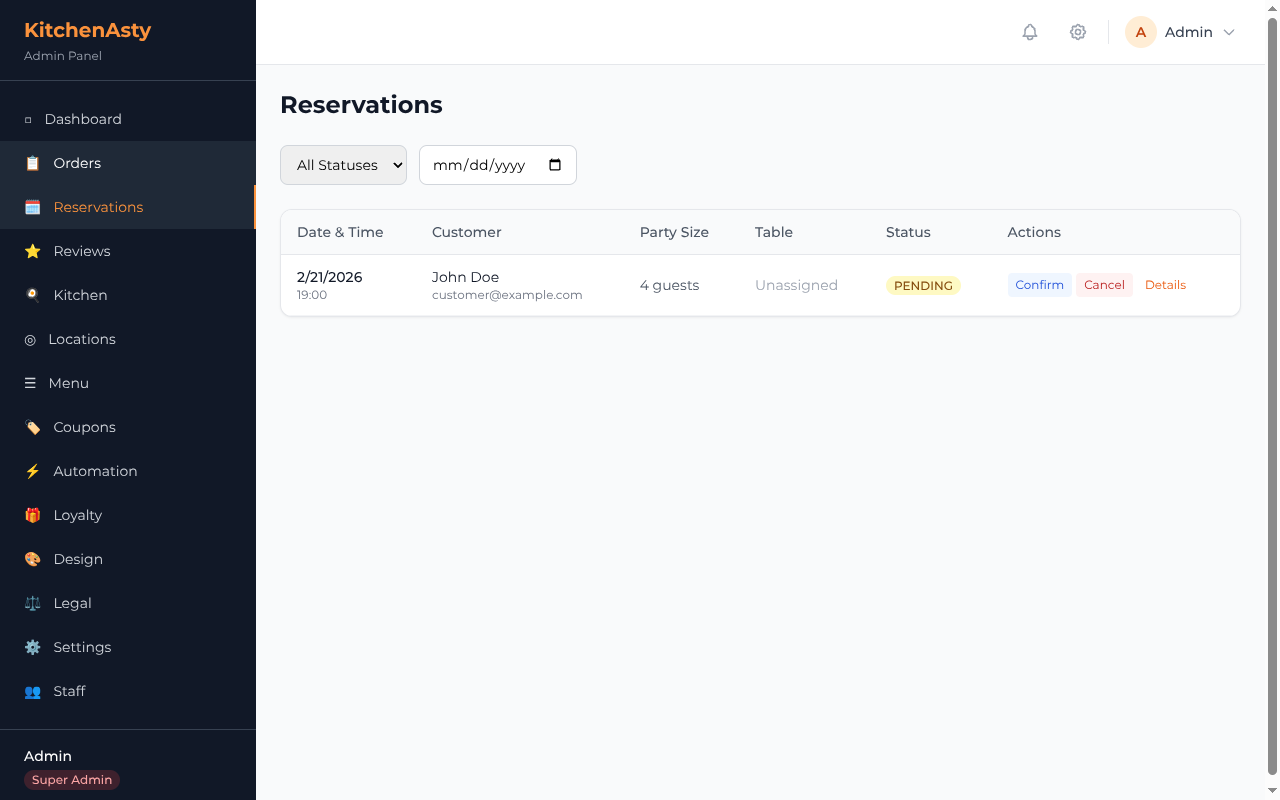Go to the Reviews section
The width and height of the screenshot is (1280, 800).
pyautogui.click(x=82, y=251)
